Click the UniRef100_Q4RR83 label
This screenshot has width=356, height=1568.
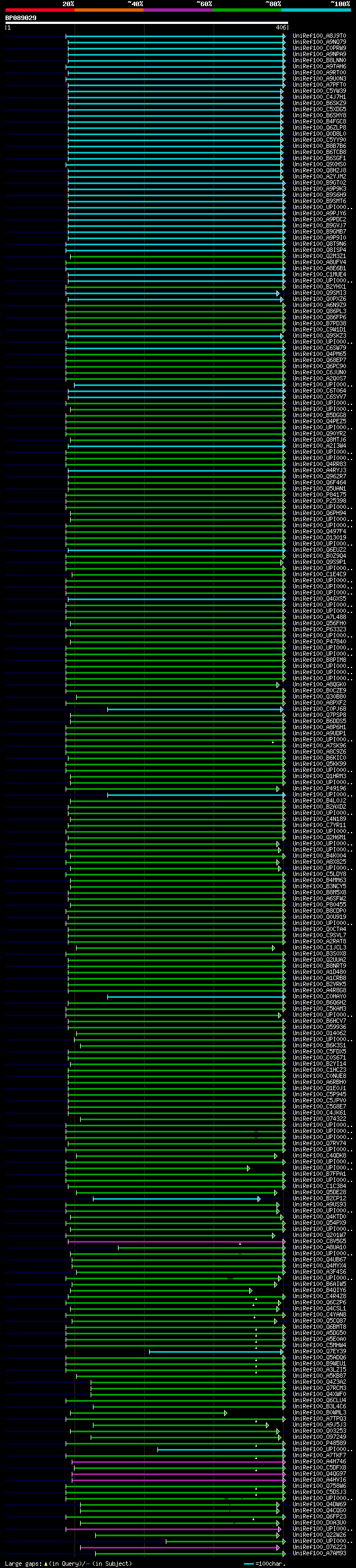(319, 464)
